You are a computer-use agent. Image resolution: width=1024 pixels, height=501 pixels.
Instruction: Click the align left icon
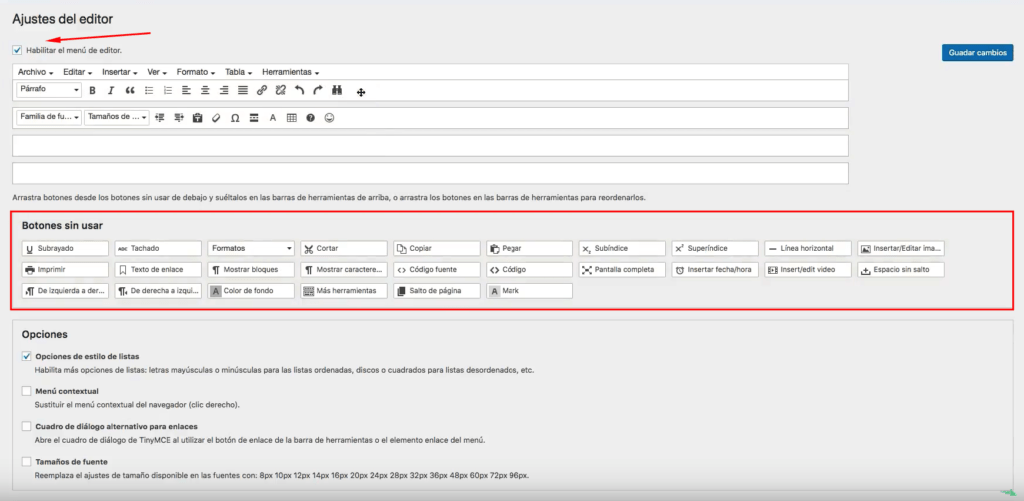186,91
